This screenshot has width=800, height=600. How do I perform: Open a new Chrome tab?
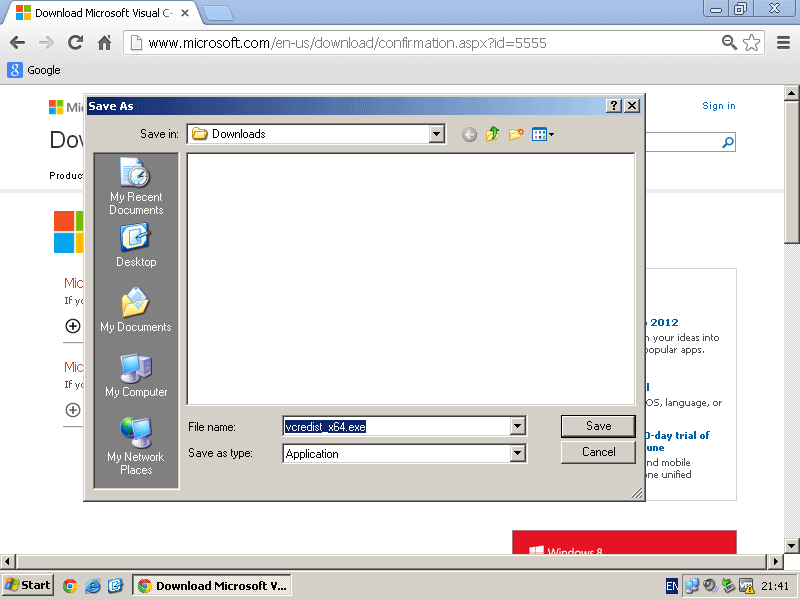click(x=218, y=13)
